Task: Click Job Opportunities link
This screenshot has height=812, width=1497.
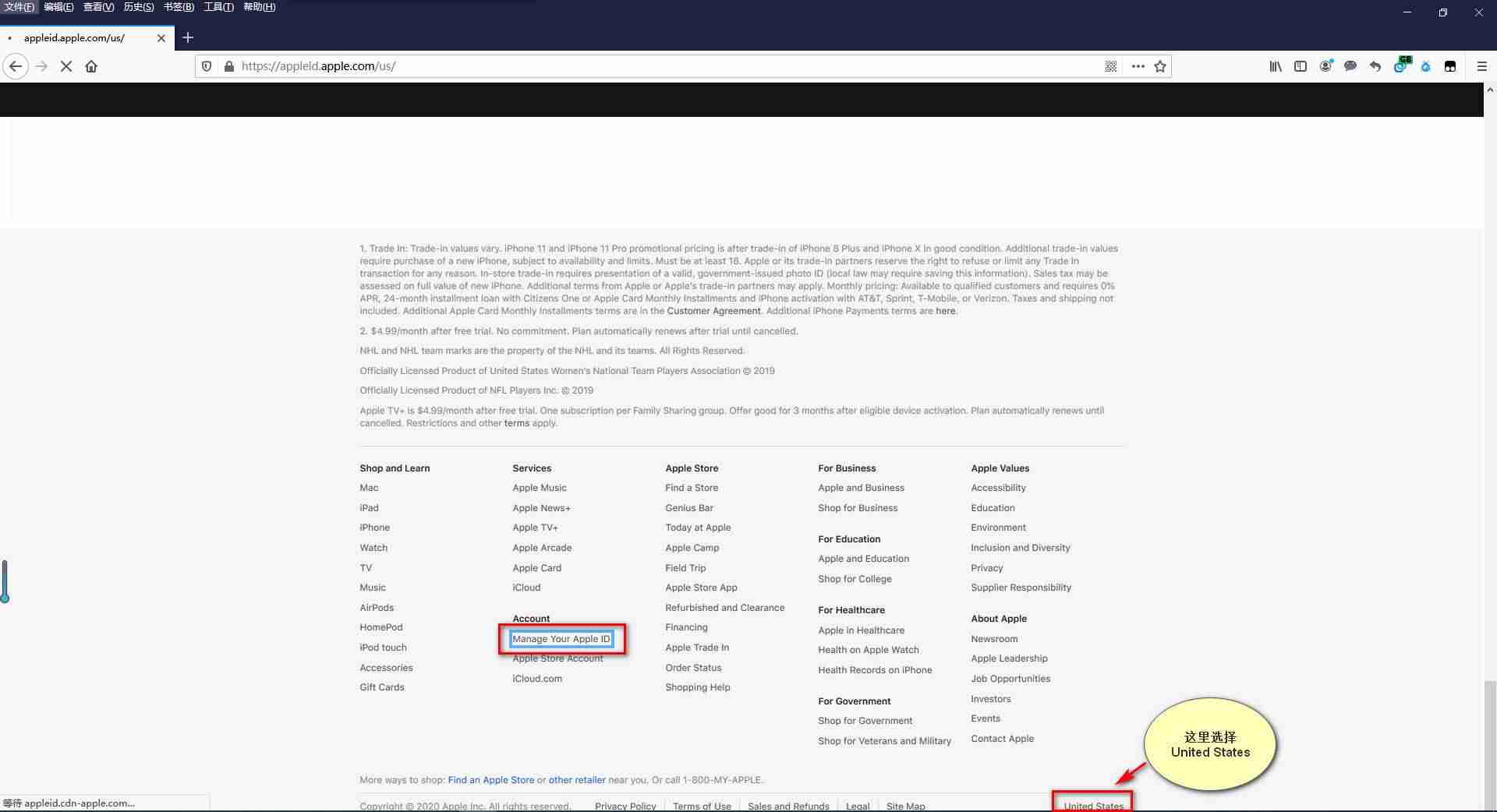Action: 1010,679
